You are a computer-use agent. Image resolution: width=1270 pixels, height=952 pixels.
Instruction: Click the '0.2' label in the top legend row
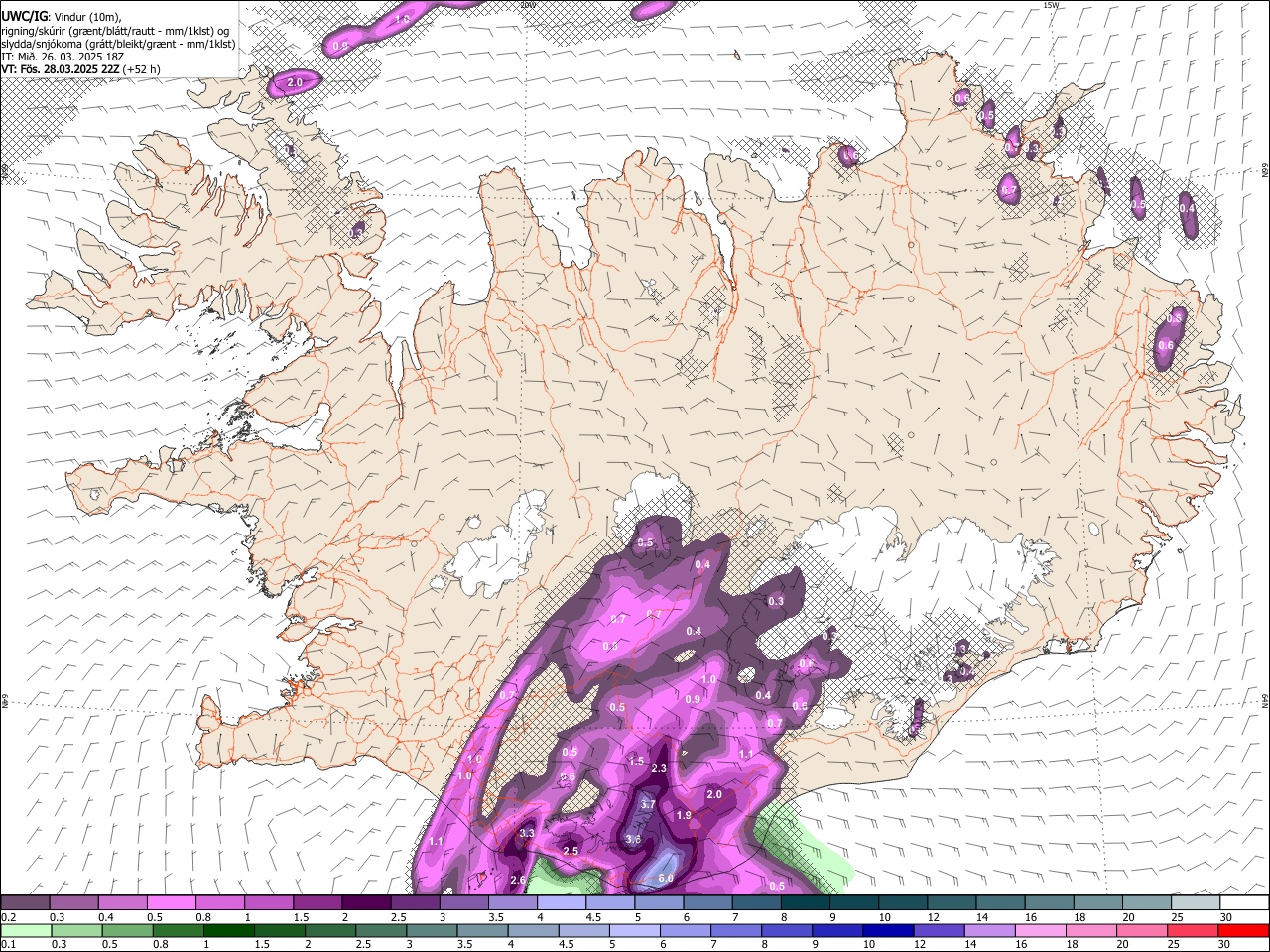click(x=8, y=917)
